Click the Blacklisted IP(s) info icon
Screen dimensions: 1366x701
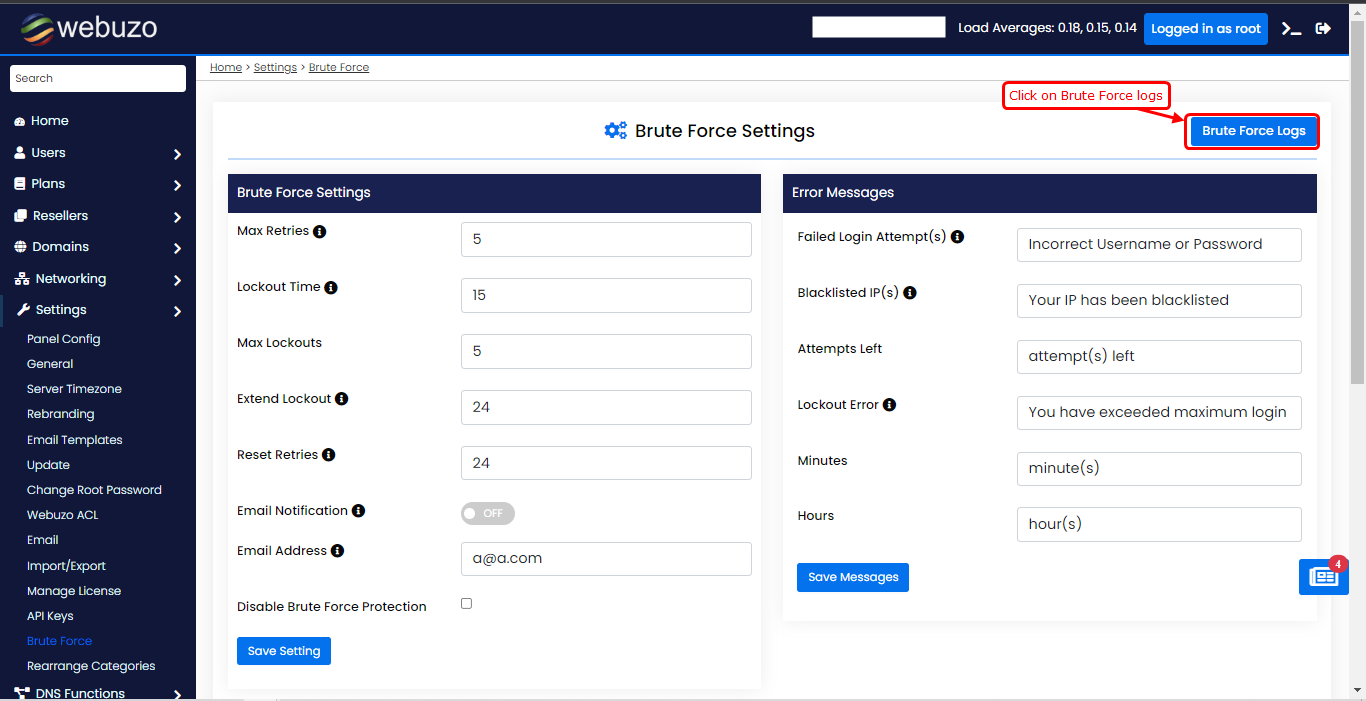pos(910,293)
